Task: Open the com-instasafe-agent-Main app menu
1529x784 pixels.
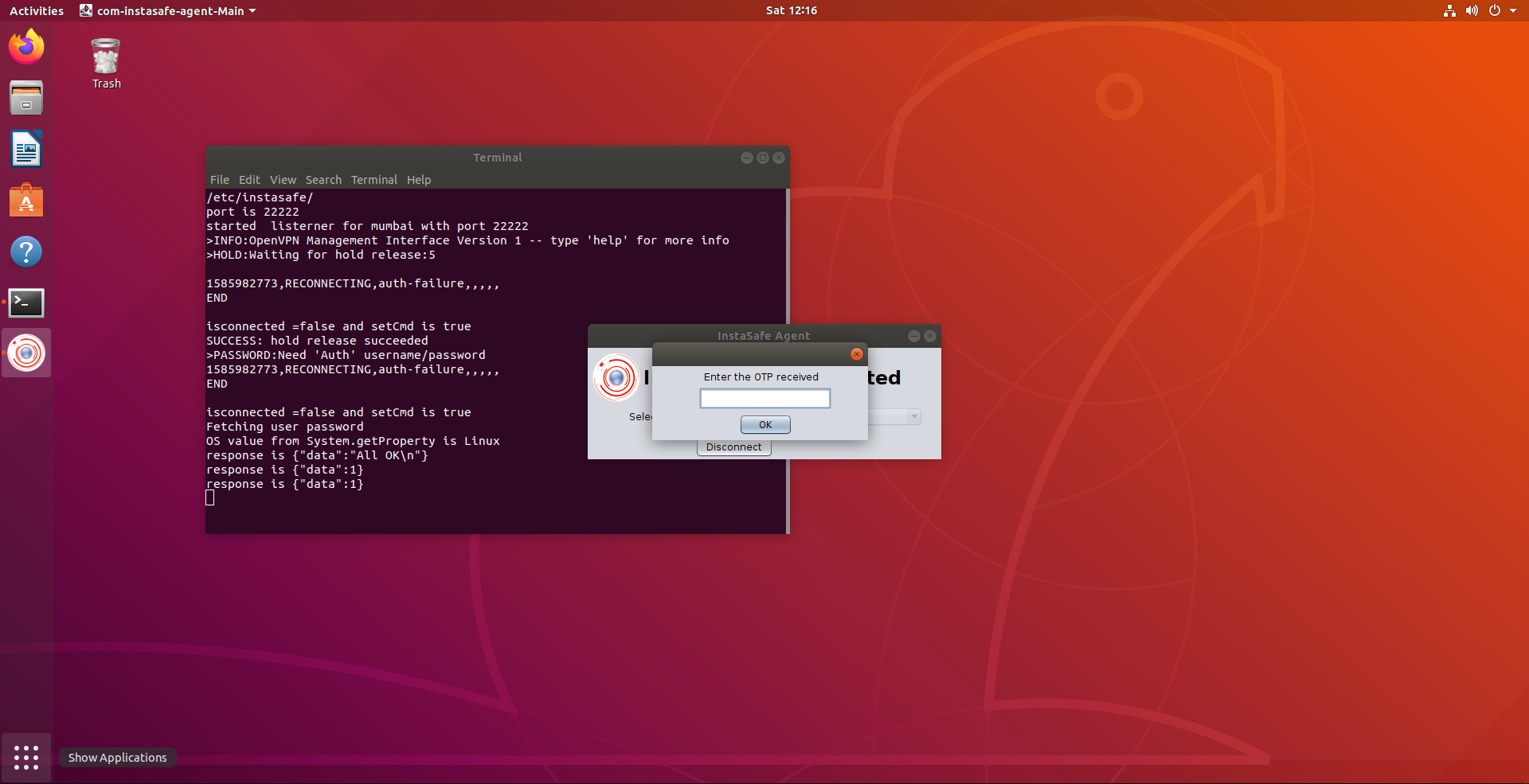Action: pos(168,10)
